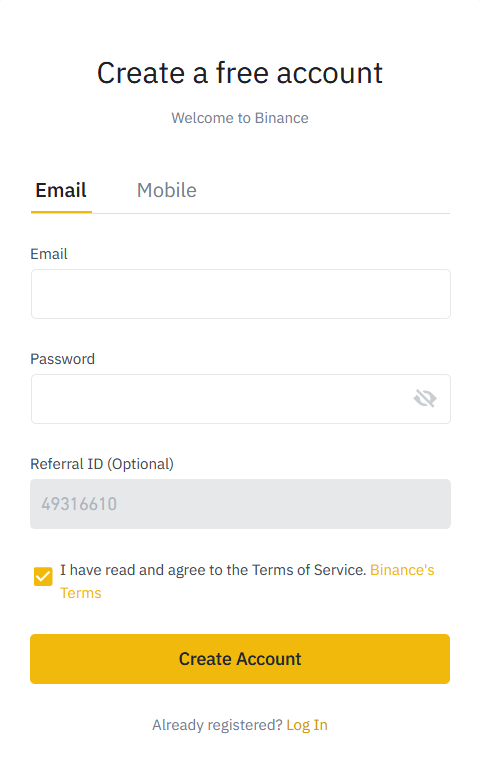
Task: Click the yellow underline beneath Email tab
Action: click(62, 212)
